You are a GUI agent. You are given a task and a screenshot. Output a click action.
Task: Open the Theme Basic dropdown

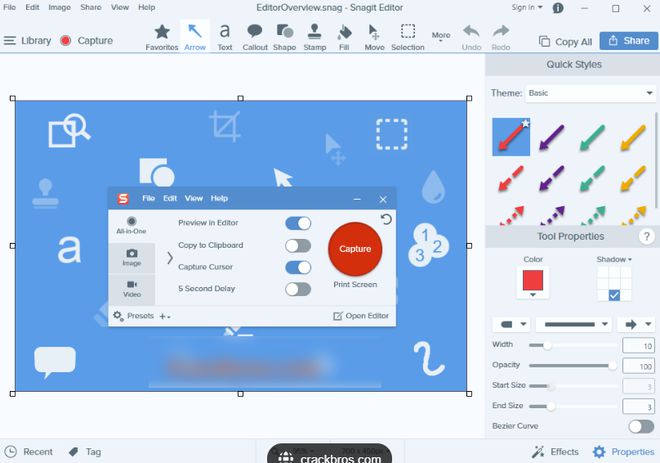[x=591, y=93]
